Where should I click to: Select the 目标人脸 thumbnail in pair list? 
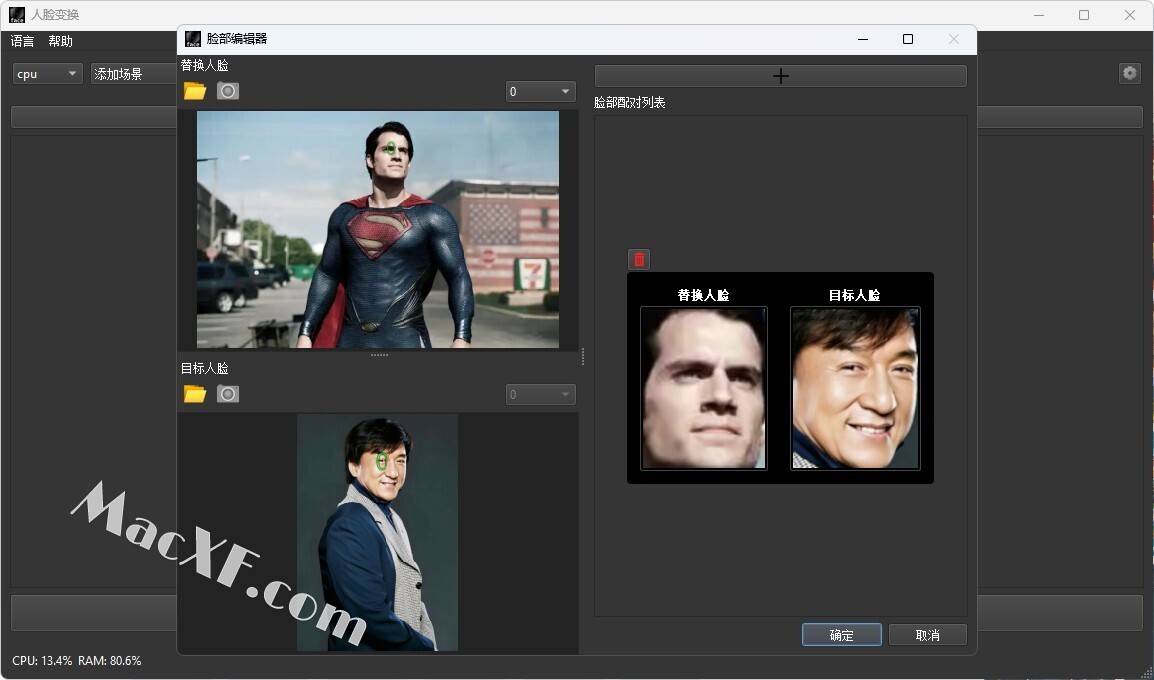pos(855,388)
